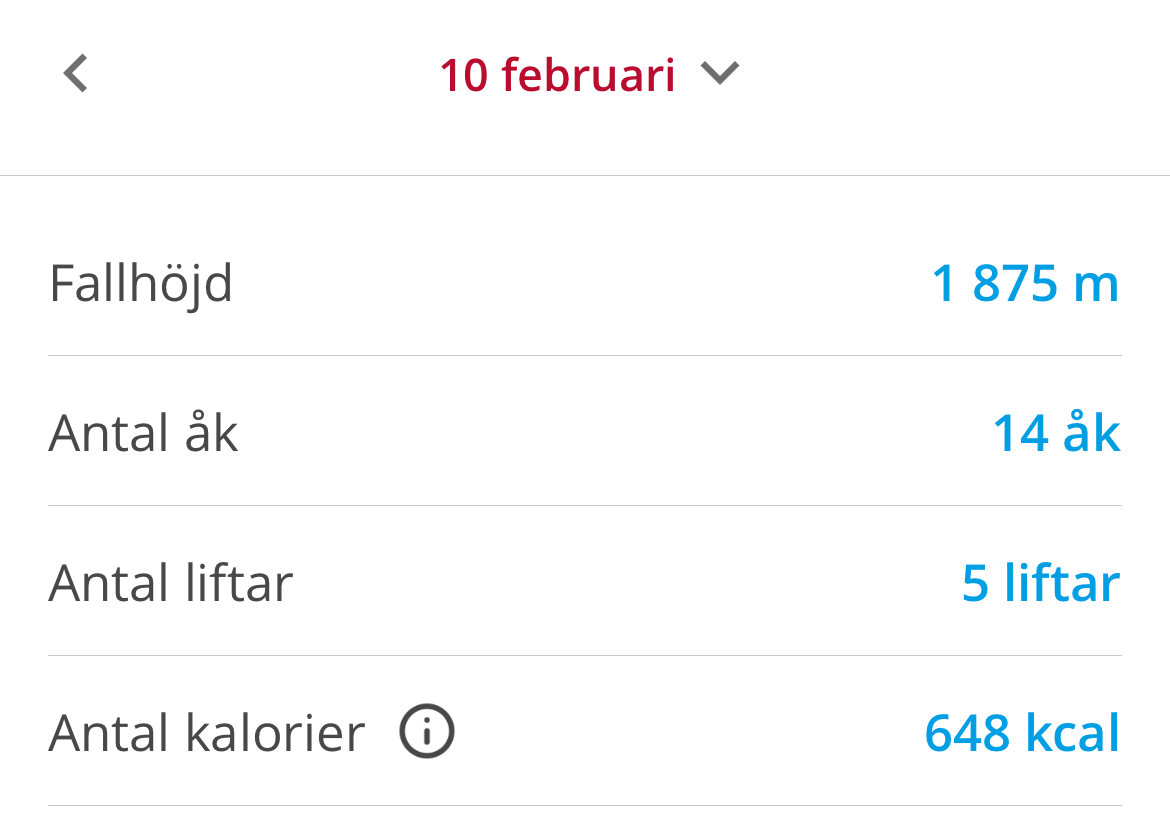Open the info icon beside Antal kalorier
This screenshot has height=825, width=1170.
pos(427,731)
